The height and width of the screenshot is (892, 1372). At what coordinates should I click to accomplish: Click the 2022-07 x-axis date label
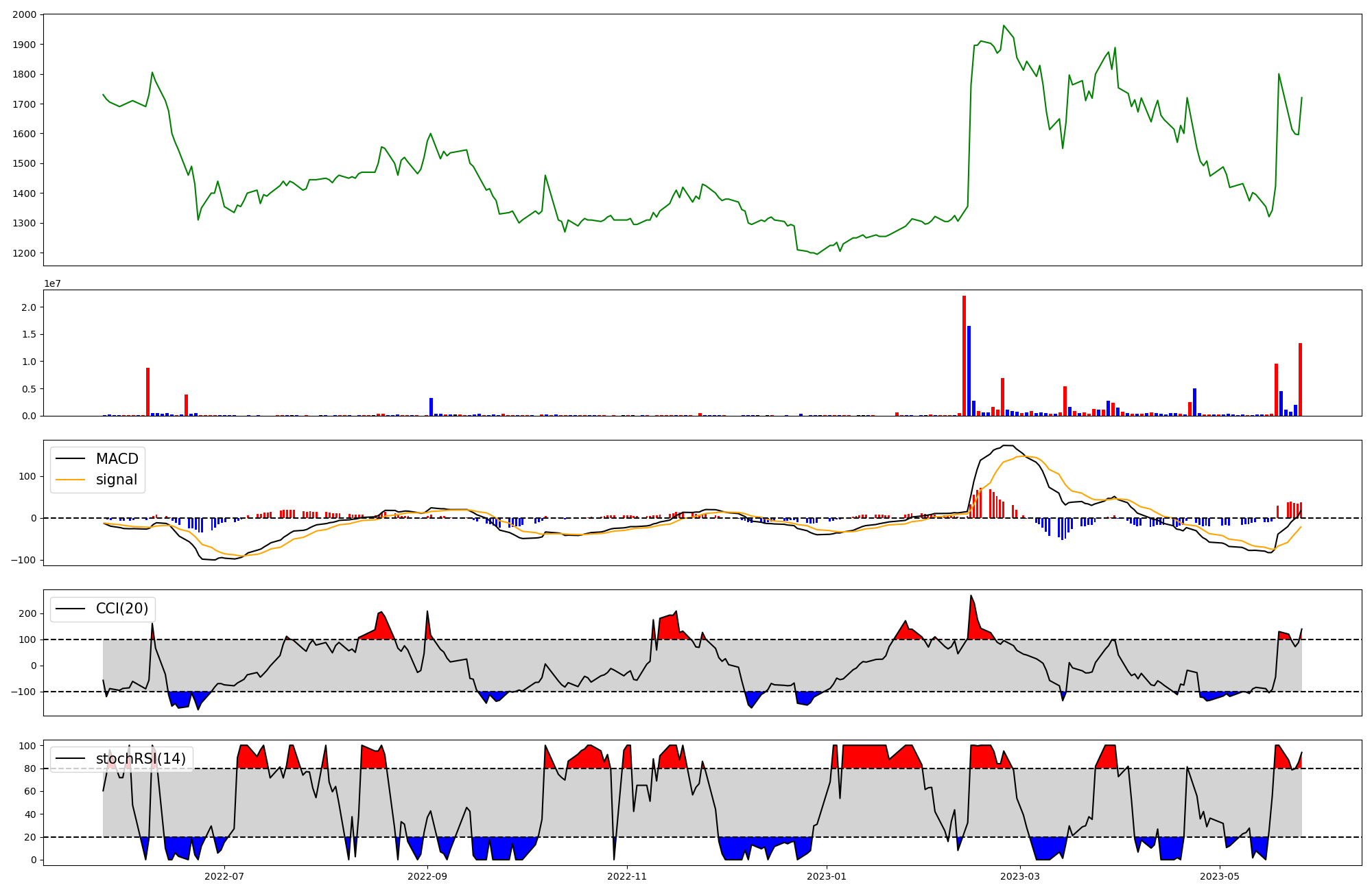224,876
